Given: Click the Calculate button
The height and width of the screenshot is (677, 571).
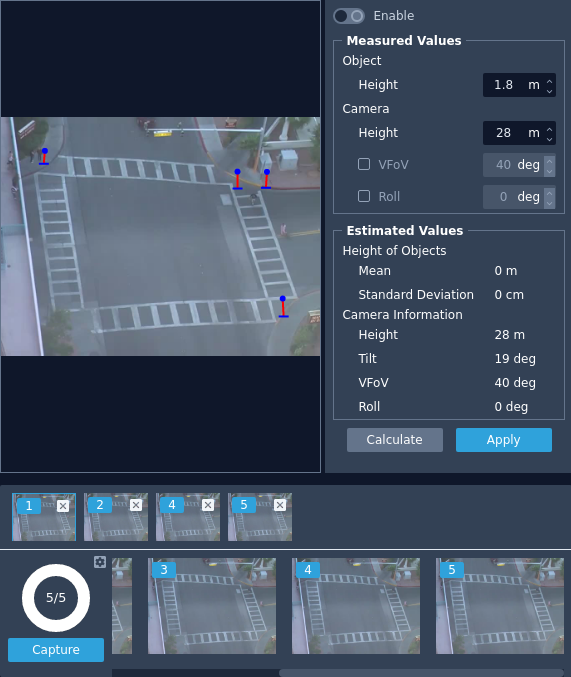Looking at the screenshot, I should 395,440.
